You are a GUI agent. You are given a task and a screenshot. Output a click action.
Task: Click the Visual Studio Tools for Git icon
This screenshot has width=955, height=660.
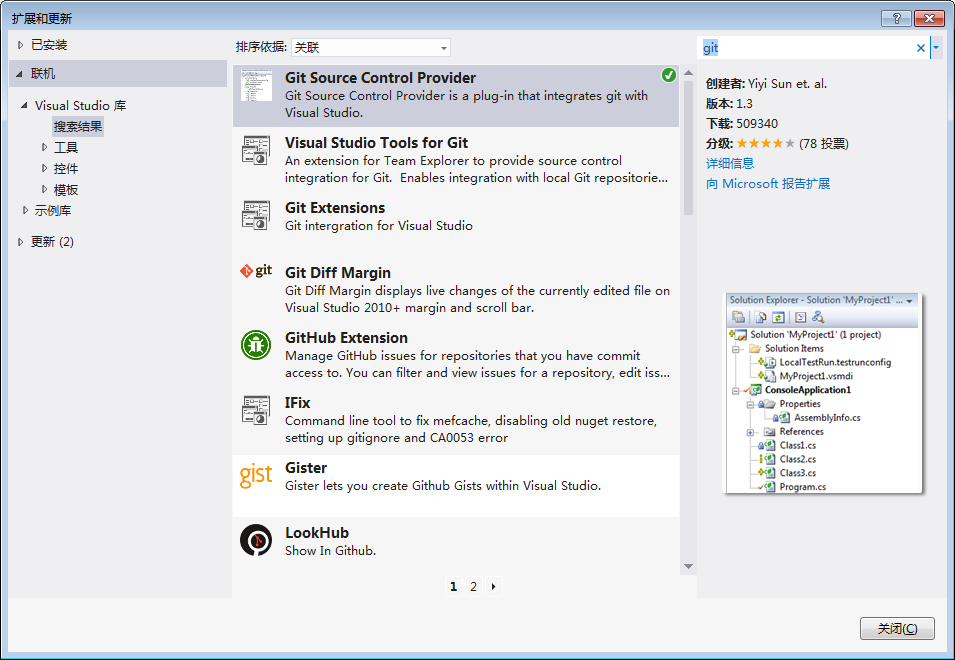[256, 150]
